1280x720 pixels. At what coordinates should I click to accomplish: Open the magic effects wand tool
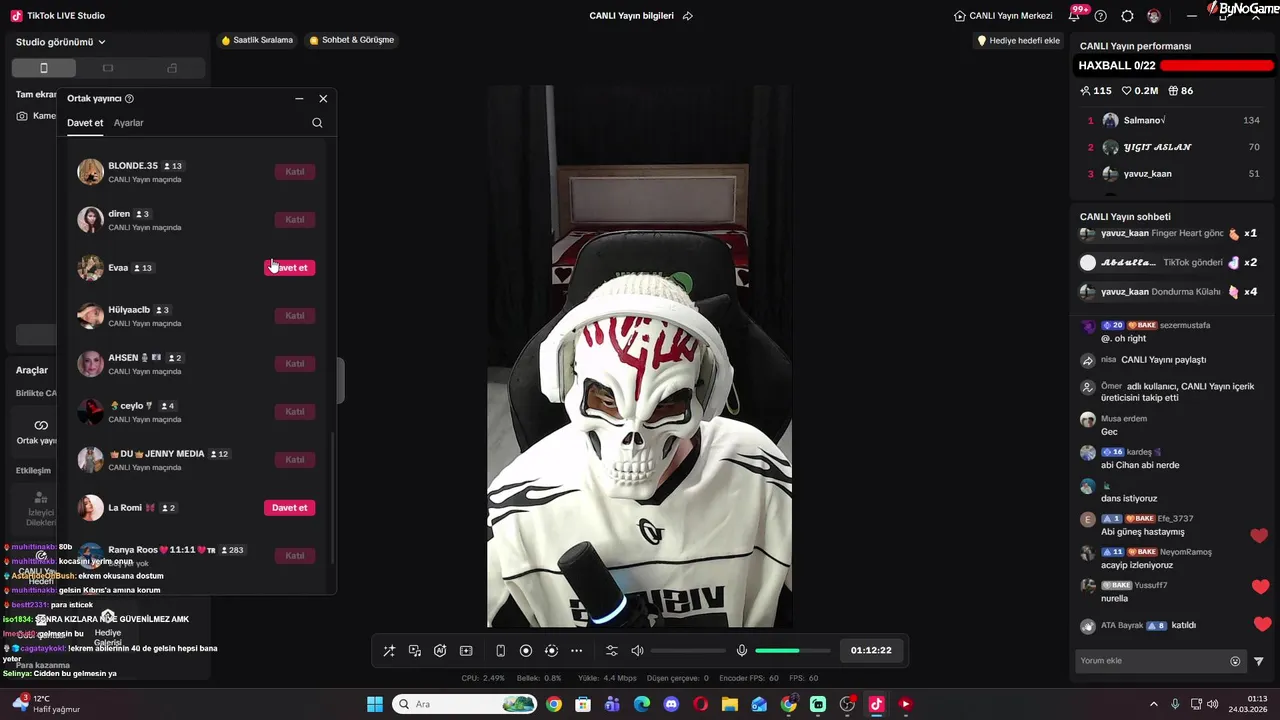(x=389, y=651)
